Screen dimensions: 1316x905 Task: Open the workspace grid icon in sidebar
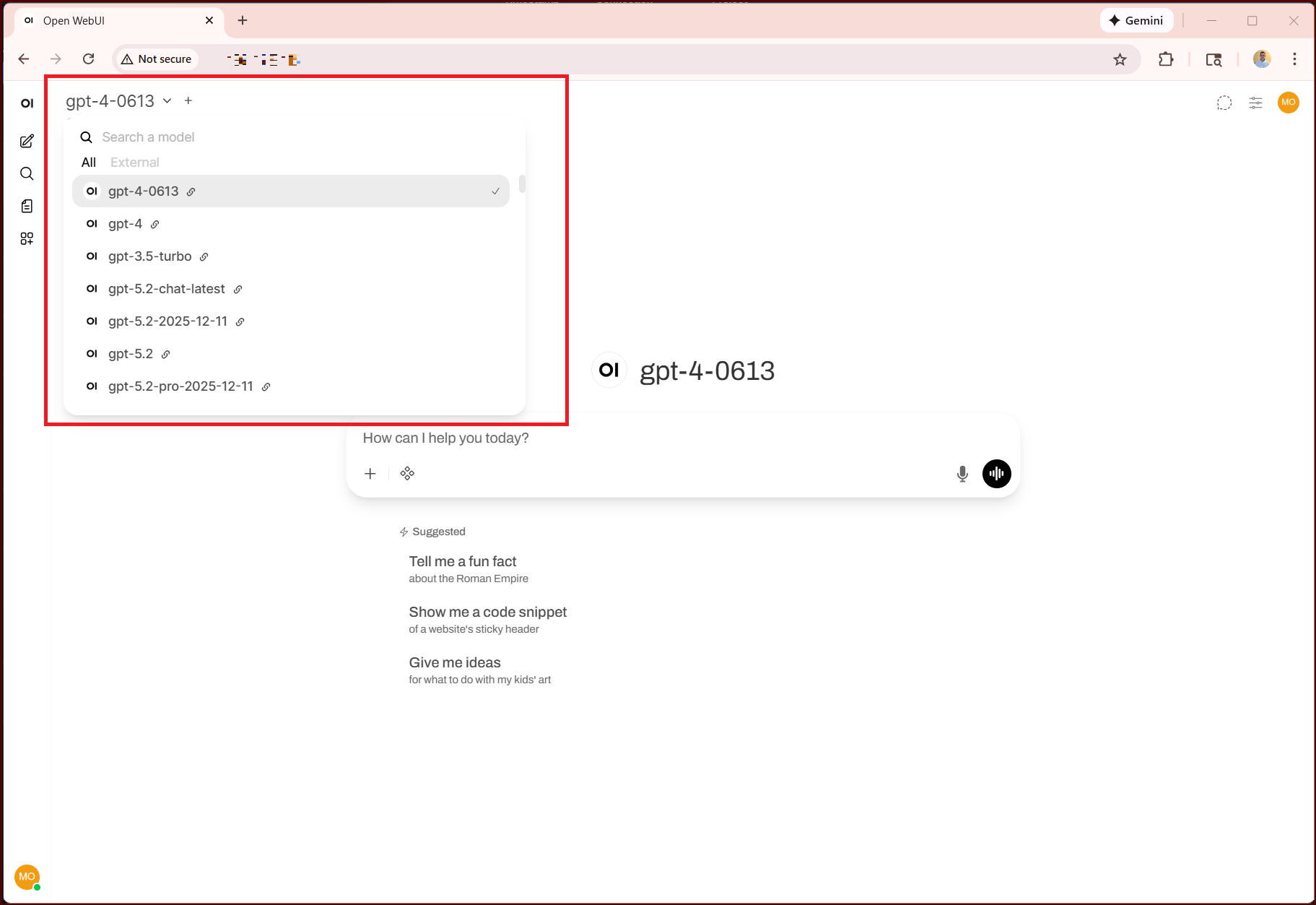tap(27, 239)
